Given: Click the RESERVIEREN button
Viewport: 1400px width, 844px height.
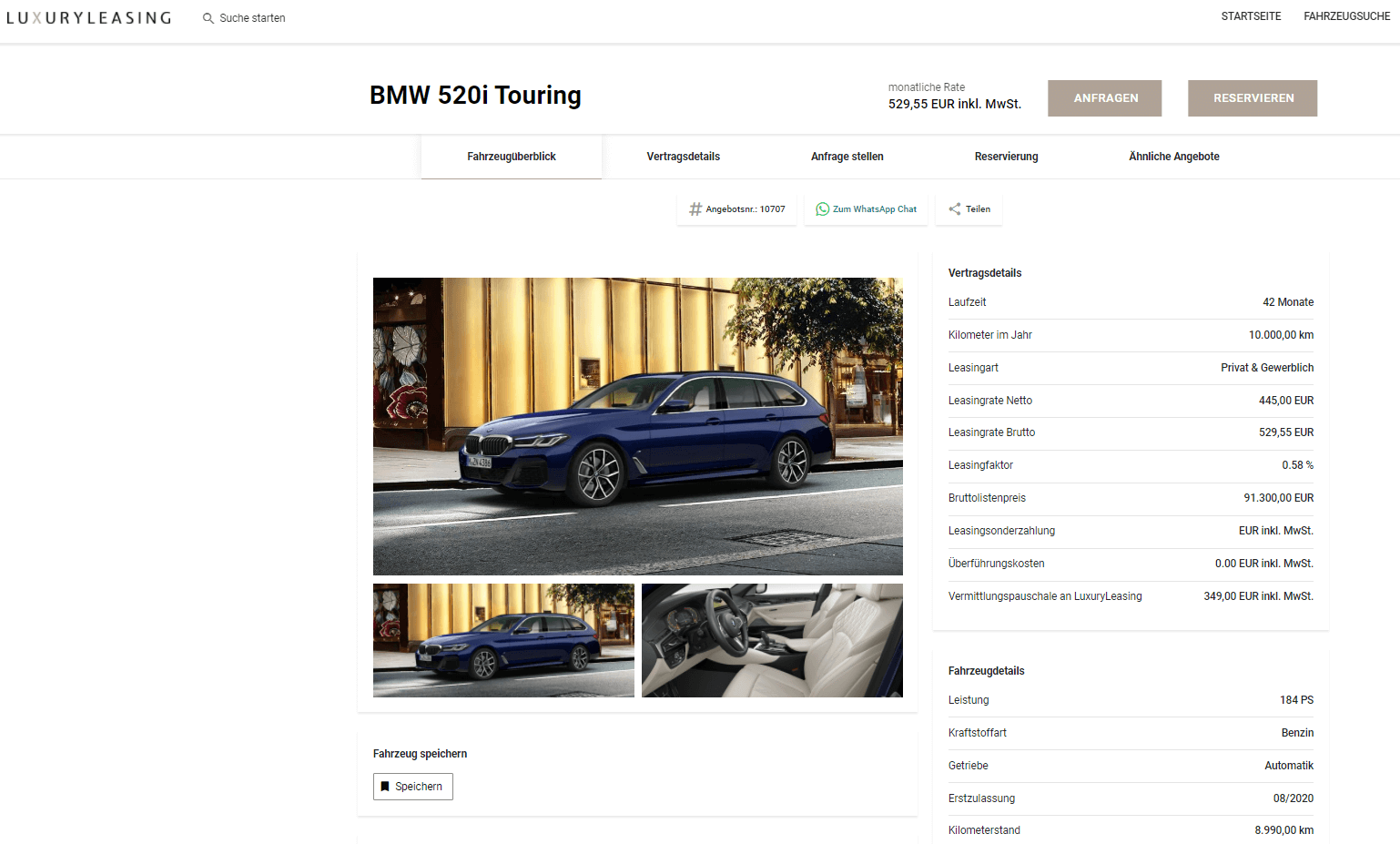Looking at the screenshot, I should (x=1253, y=98).
